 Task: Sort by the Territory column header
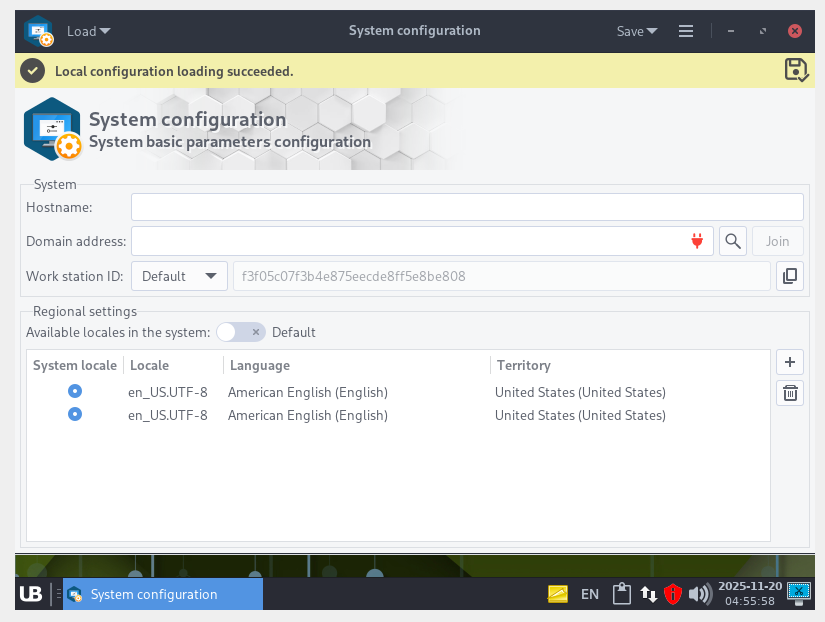click(524, 365)
